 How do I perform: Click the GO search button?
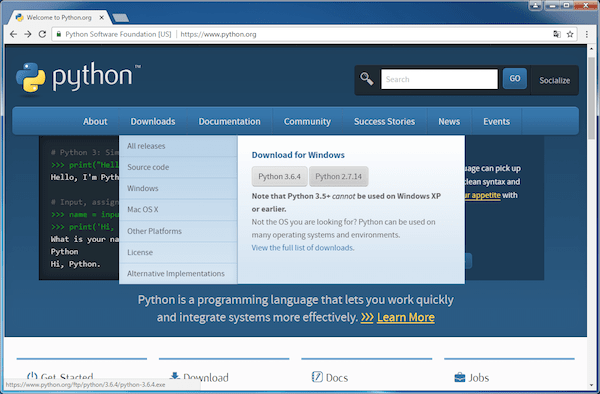(x=515, y=78)
